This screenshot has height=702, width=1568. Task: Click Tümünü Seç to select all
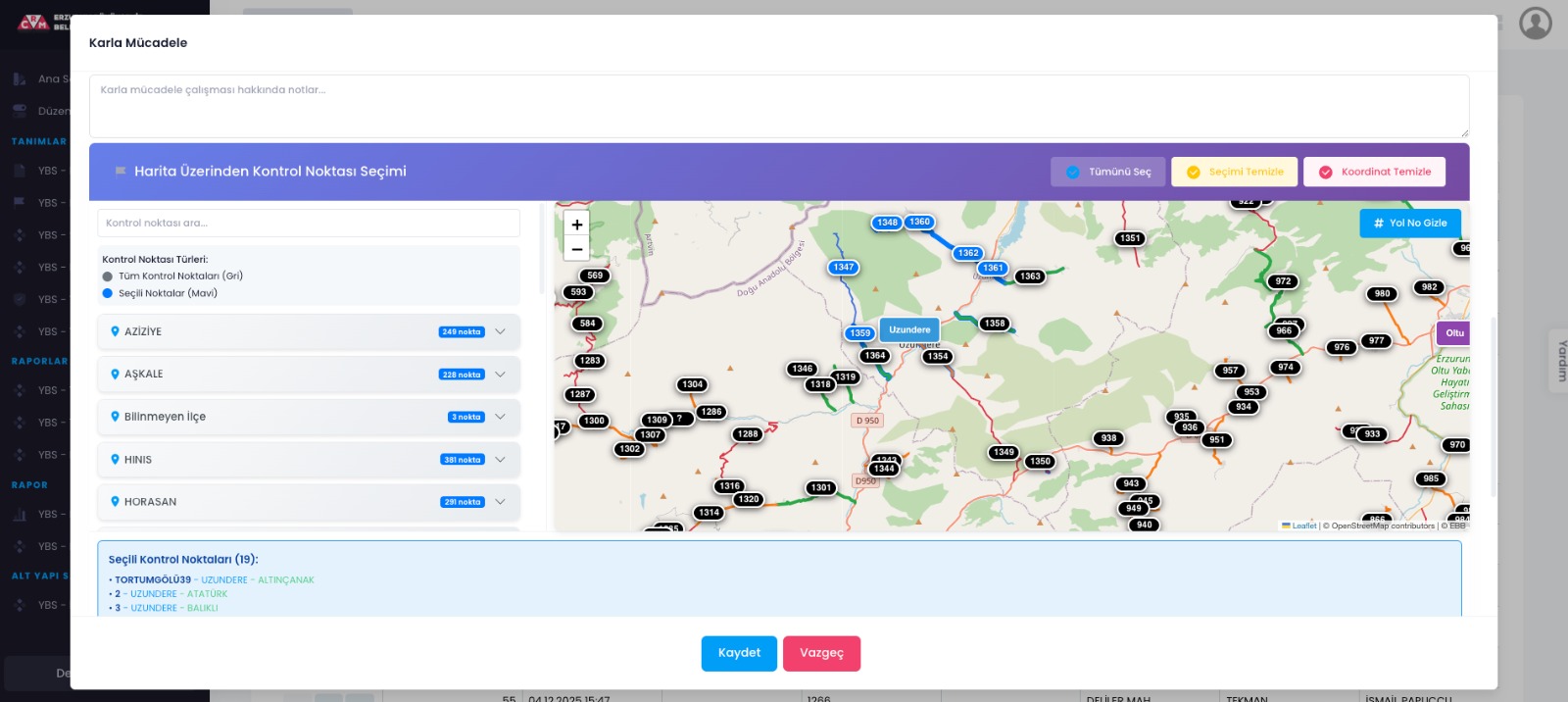pos(1108,172)
